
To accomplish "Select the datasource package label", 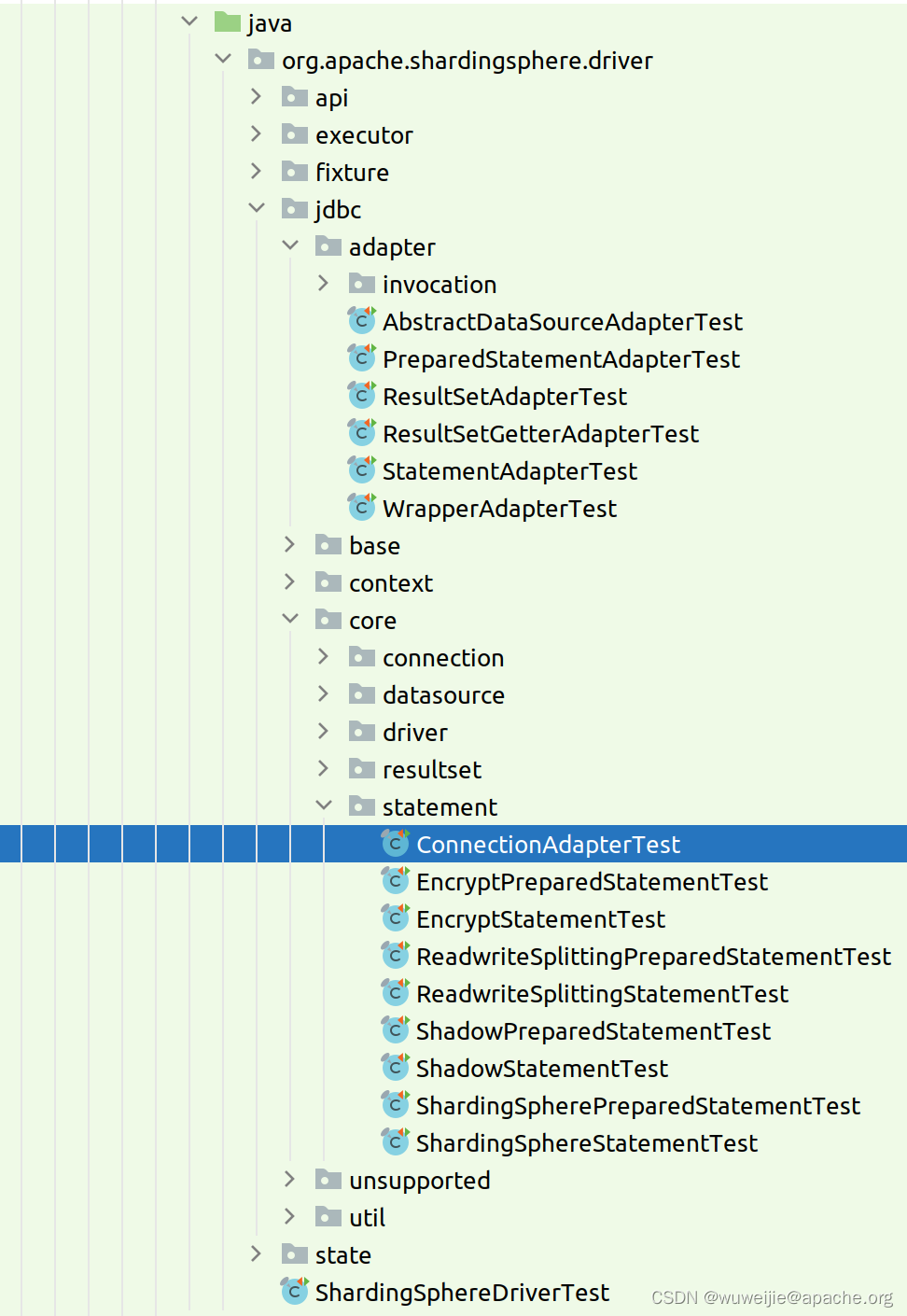I will tap(443, 695).
